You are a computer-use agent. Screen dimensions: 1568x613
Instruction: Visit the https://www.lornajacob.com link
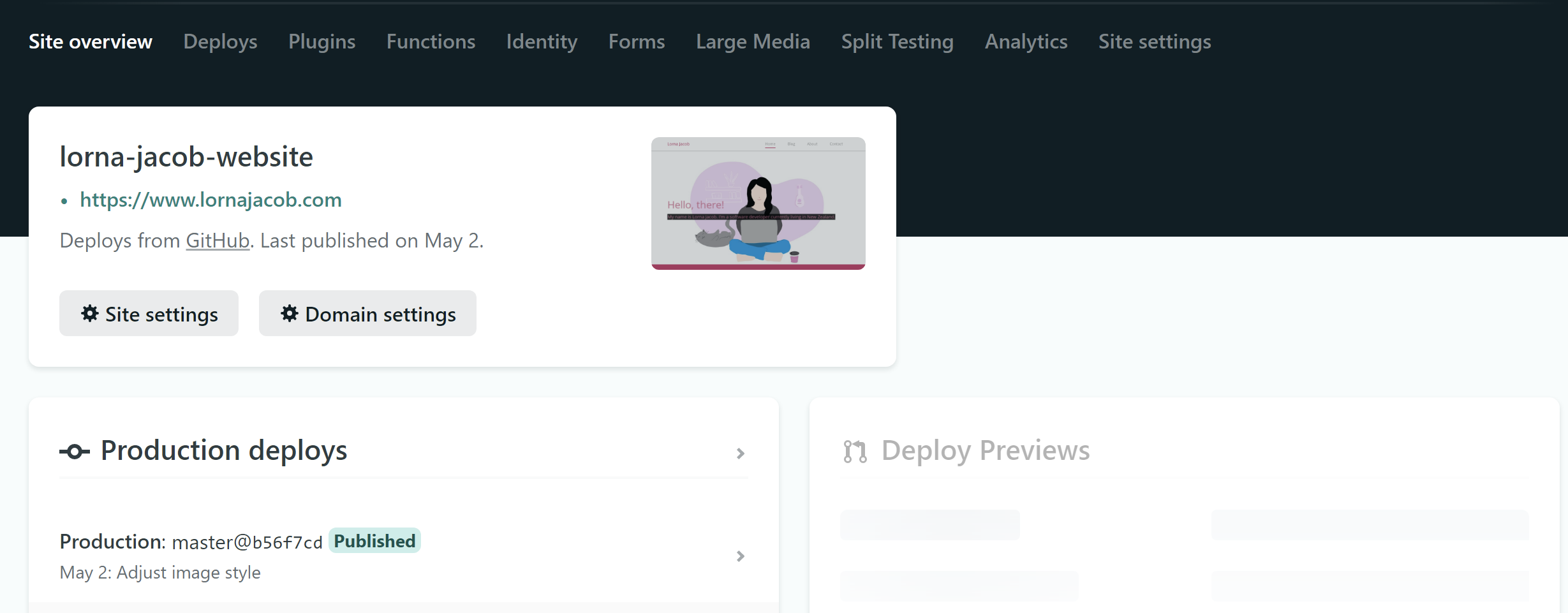(x=211, y=200)
